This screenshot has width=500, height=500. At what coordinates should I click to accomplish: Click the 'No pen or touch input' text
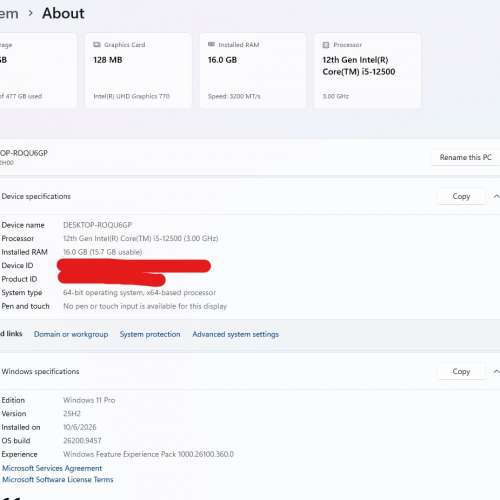(x=145, y=306)
